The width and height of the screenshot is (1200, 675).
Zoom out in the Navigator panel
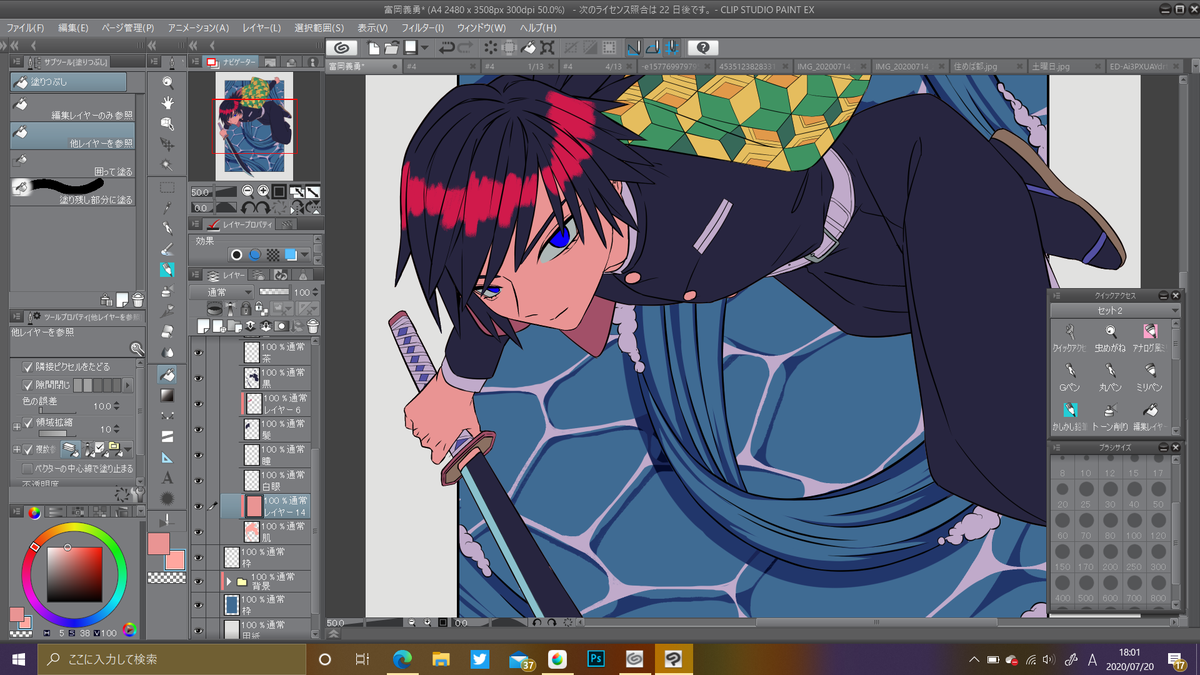click(247, 191)
